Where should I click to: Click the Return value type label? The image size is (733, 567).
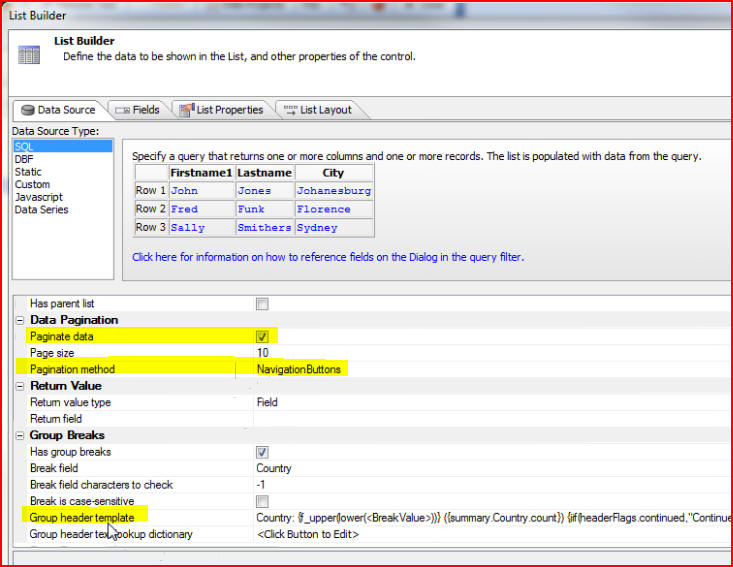coord(71,402)
